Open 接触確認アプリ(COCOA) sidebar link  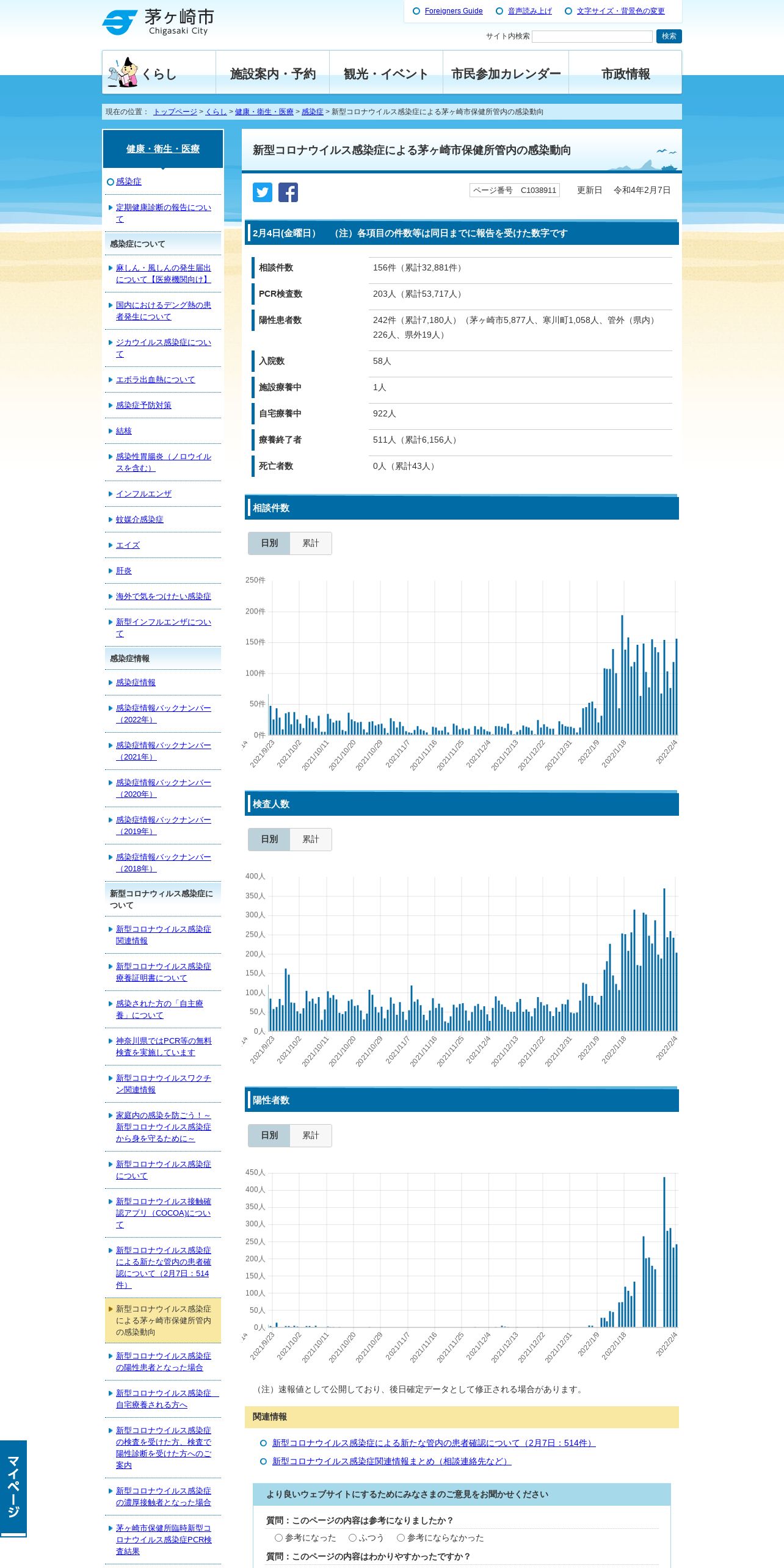coord(163,1213)
